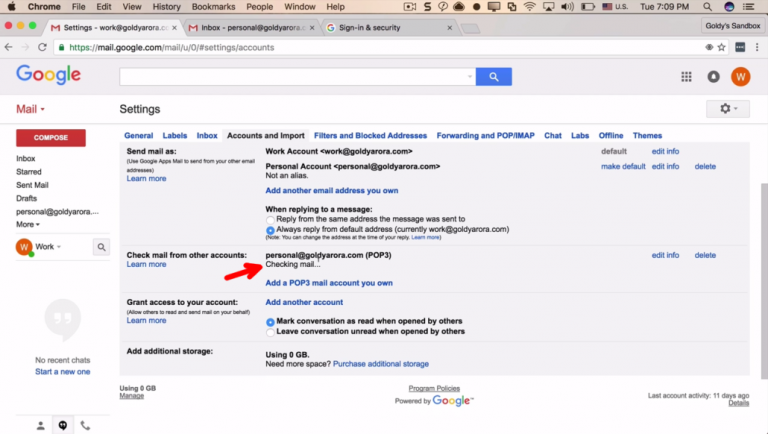Switch to the General tab
This screenshot has width=768, height=434.
139,136
